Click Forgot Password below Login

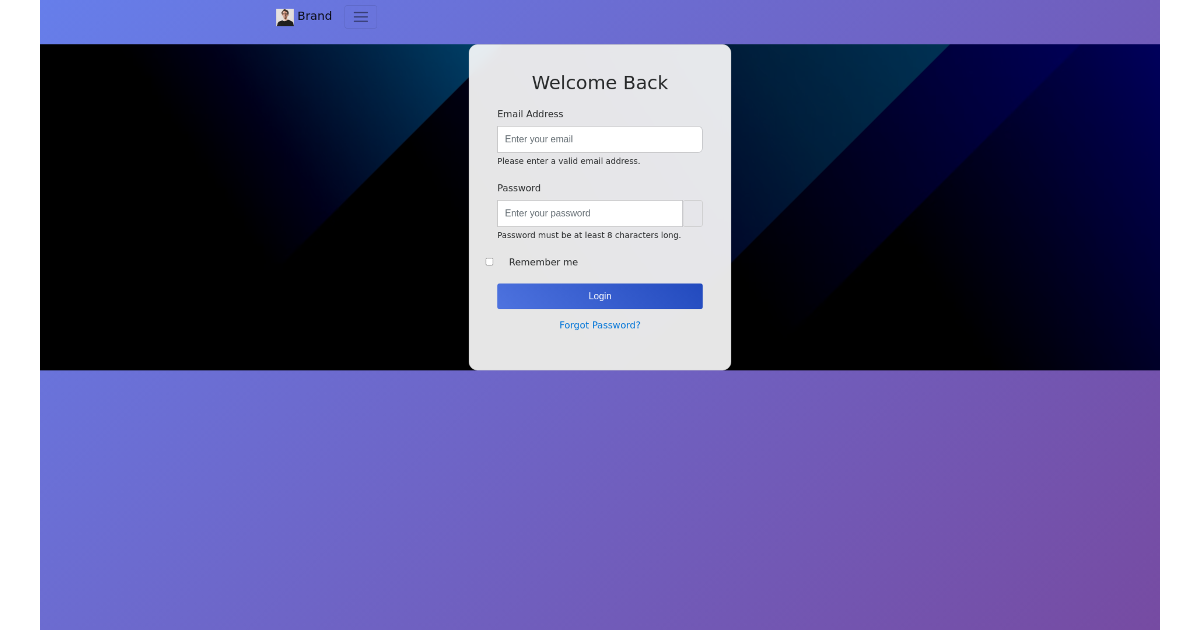(599, 324)
